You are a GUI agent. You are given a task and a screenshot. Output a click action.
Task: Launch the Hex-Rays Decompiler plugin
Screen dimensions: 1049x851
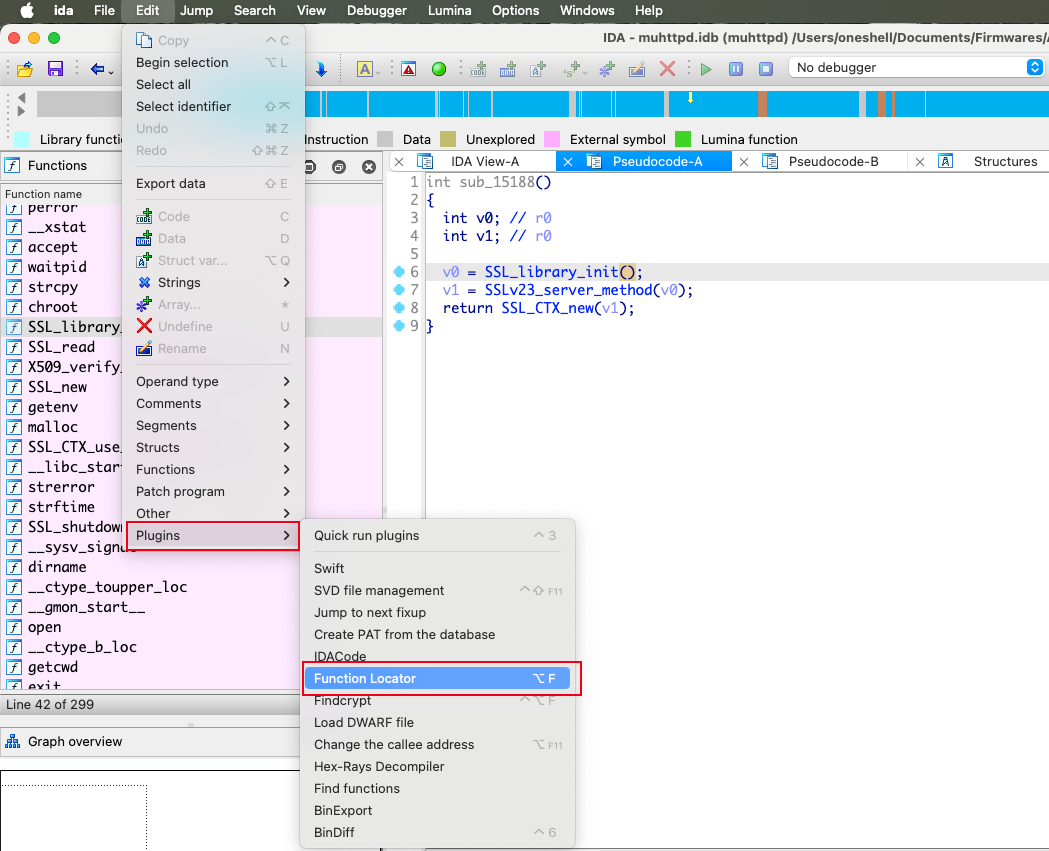pyautogui.click(x=437, y=766)
